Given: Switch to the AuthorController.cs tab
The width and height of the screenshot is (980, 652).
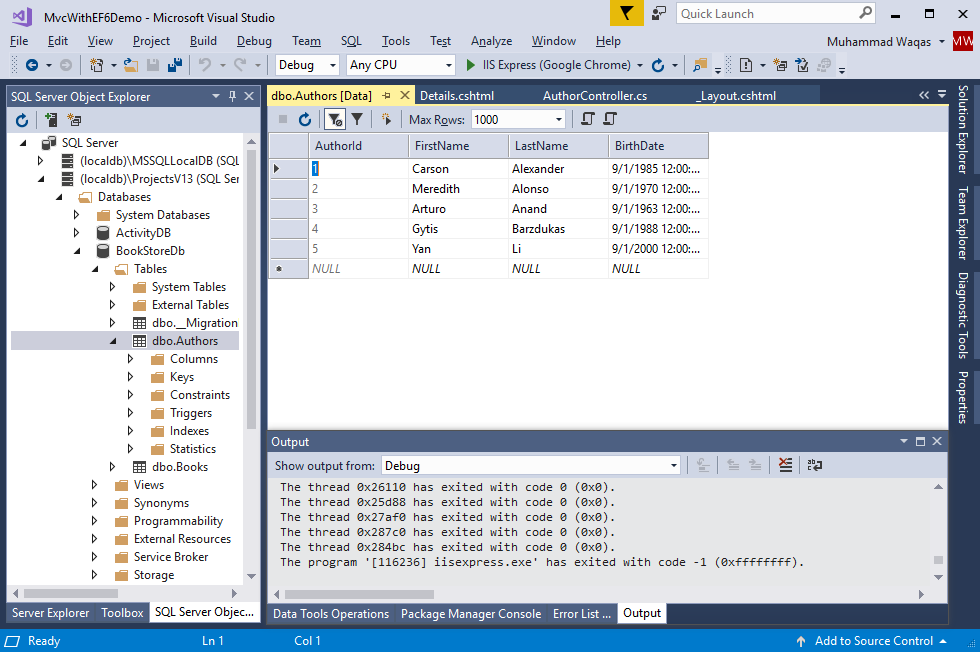Looking at the screenshot, I should coord(595,96).
